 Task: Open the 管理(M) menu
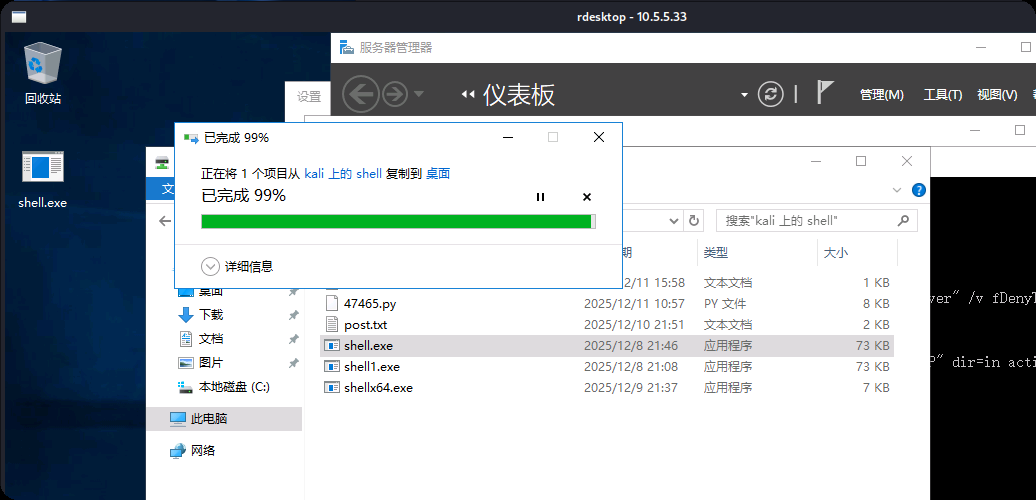(x=881, y=94)
